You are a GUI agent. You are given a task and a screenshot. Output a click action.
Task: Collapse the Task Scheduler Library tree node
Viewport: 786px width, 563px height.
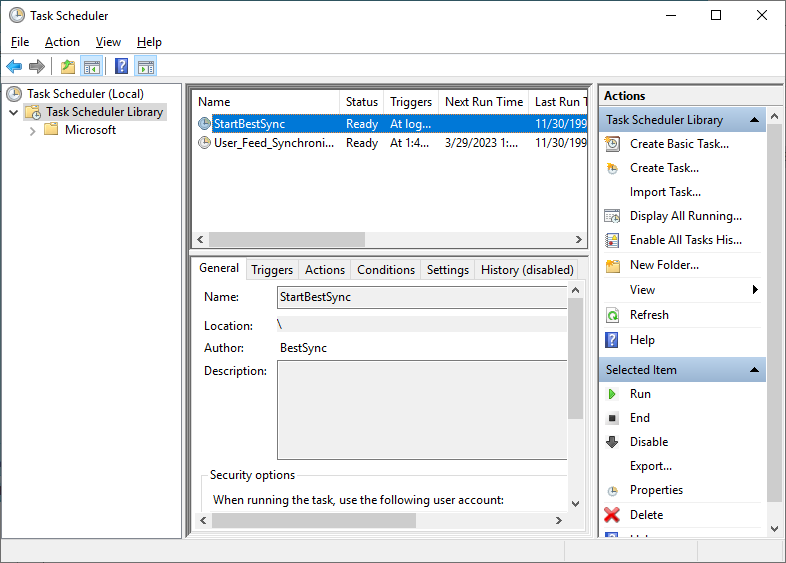(14, 112)
